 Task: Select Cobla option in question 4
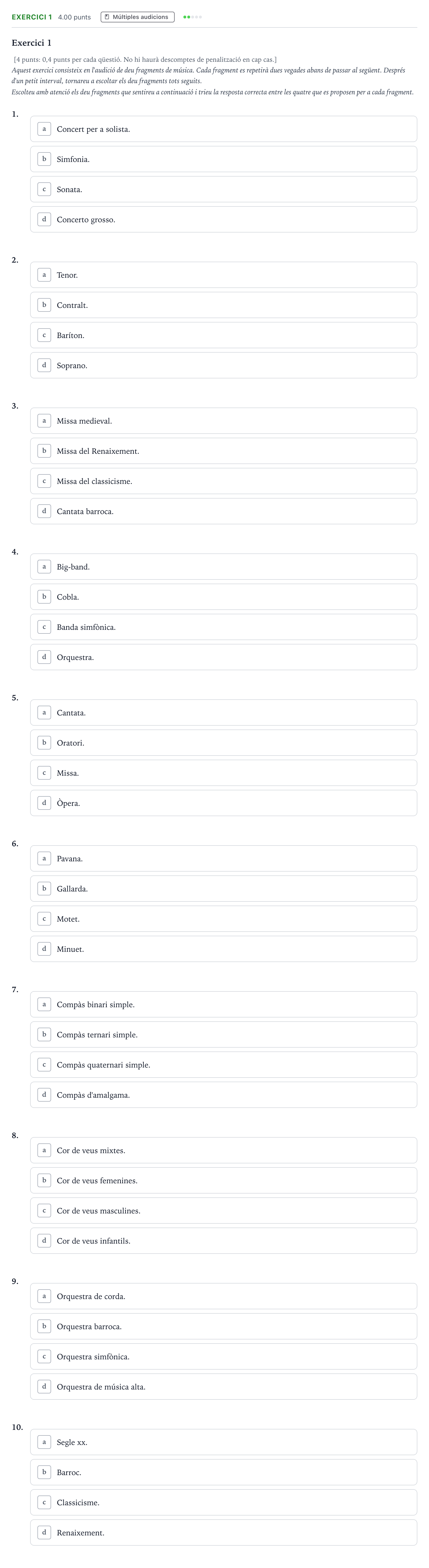223,597
